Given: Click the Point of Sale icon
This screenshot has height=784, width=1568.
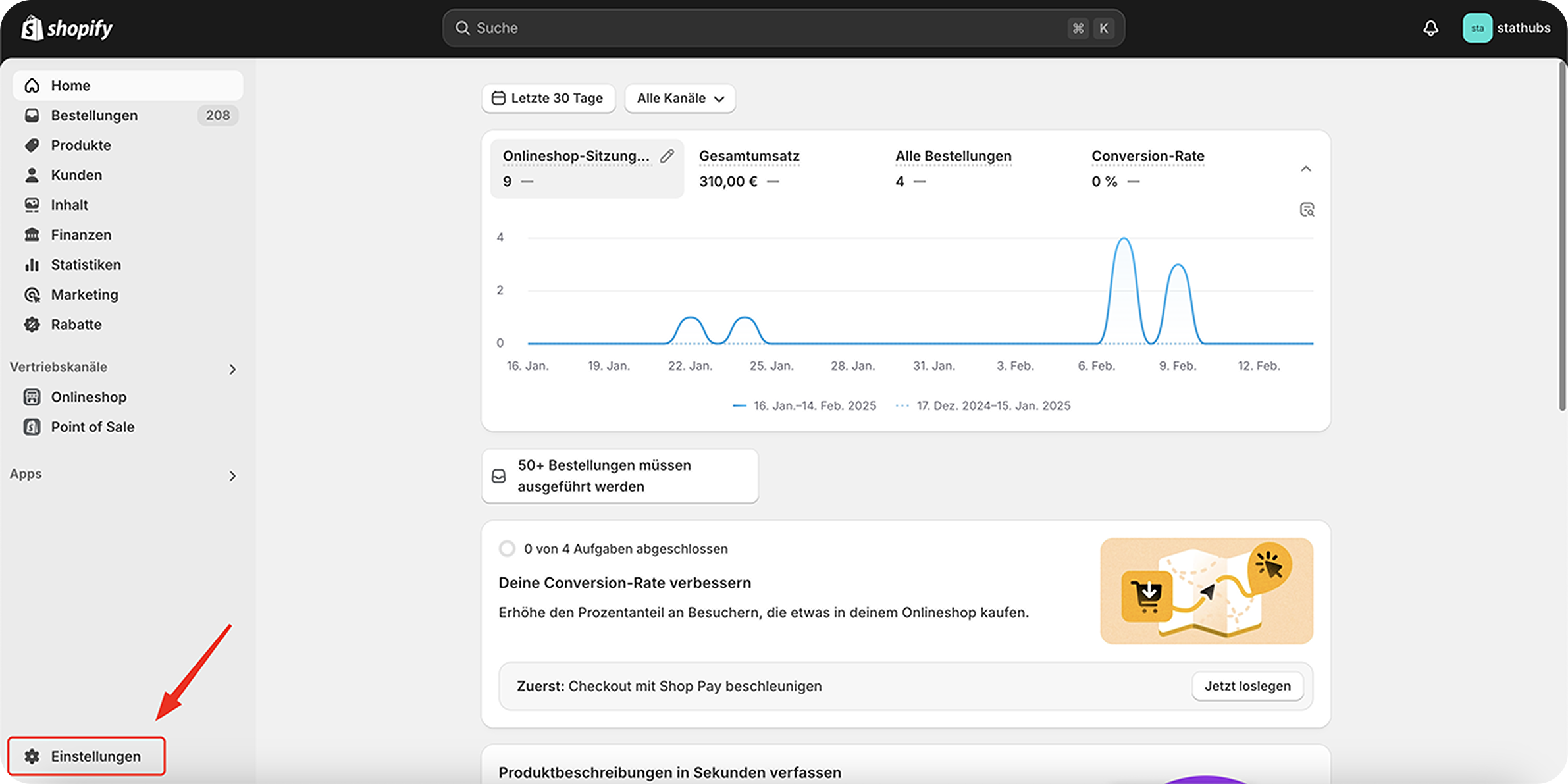Looking at the screenshot, I should pyautogui.click(x=32, y=427).
